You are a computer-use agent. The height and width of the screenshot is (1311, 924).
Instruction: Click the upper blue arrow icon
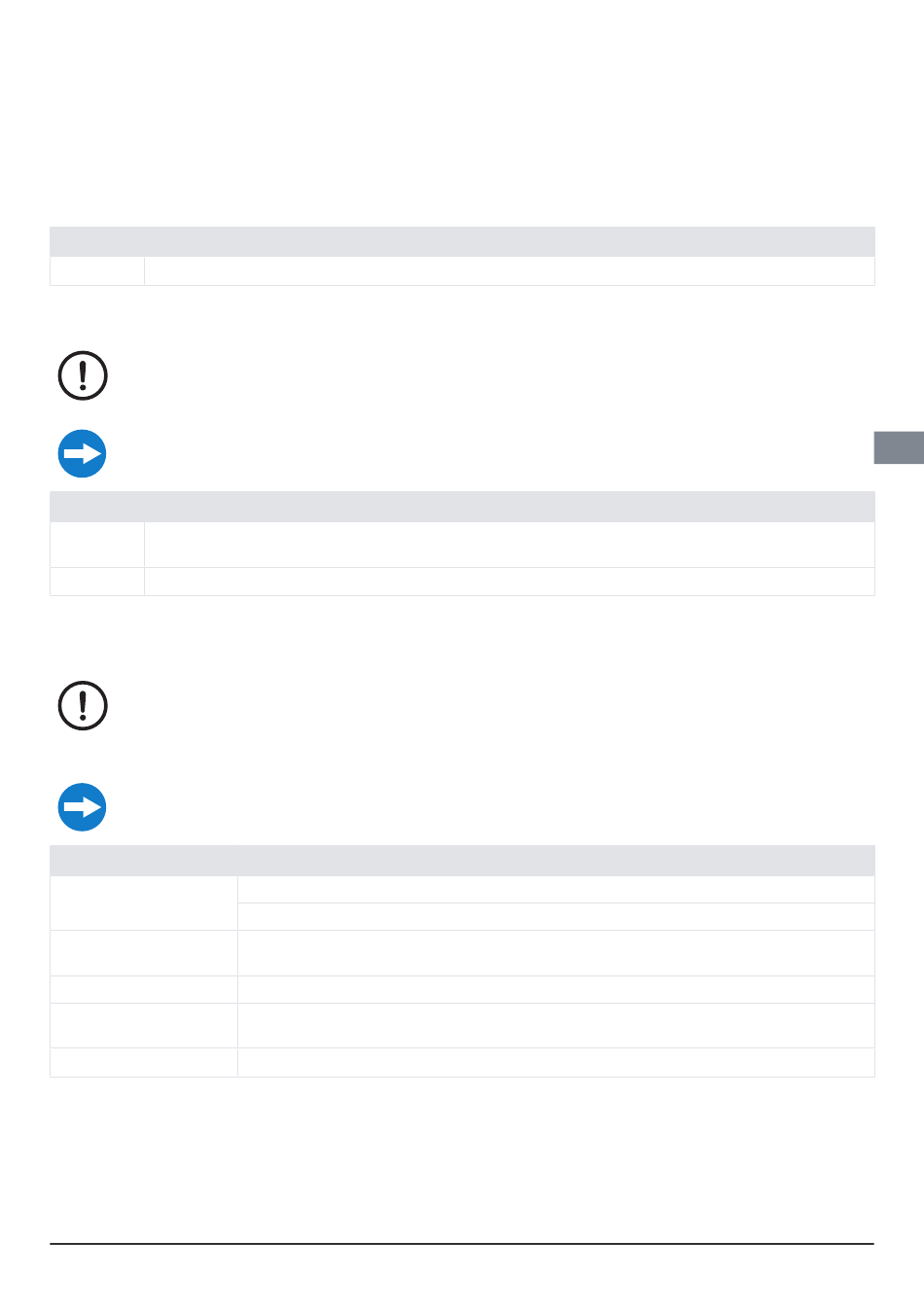[83, 453]
